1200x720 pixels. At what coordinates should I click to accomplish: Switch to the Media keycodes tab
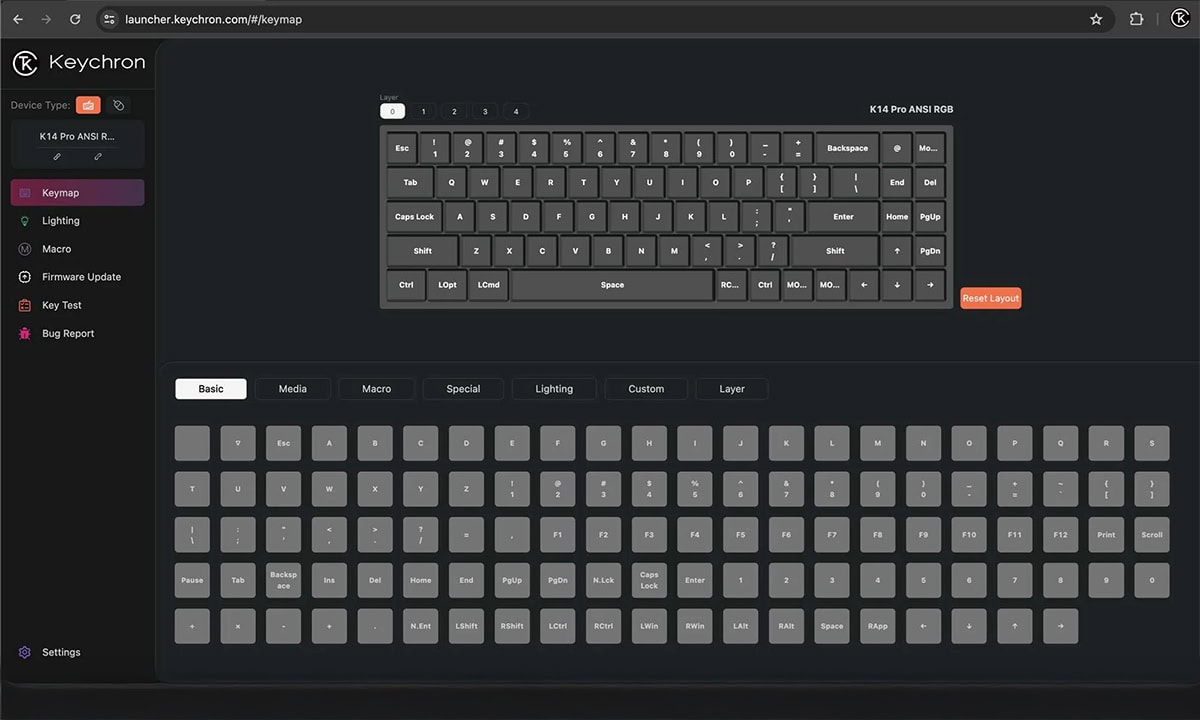[292, 389]
